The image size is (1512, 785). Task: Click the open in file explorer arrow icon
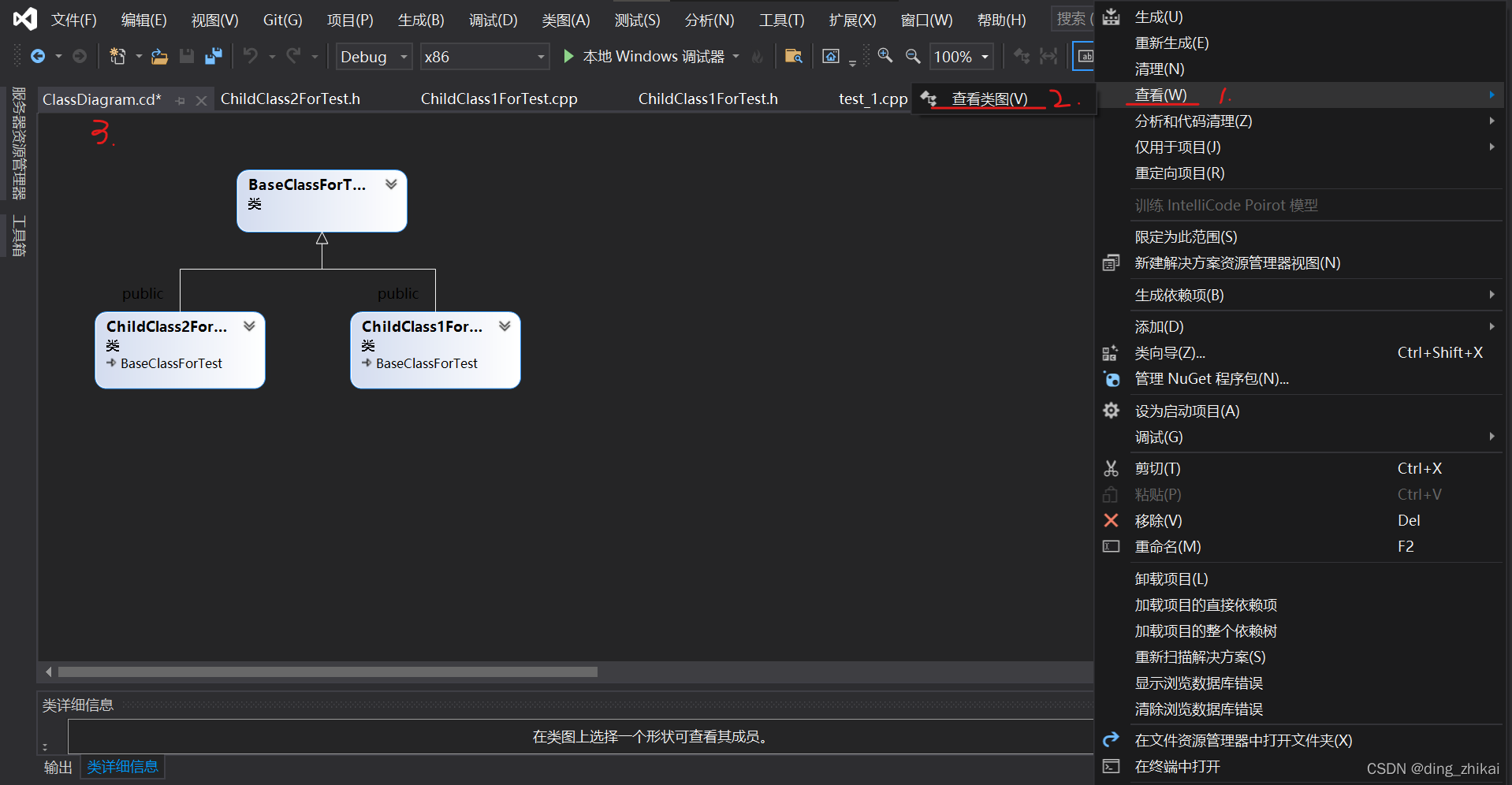(x=1111, y=739)
